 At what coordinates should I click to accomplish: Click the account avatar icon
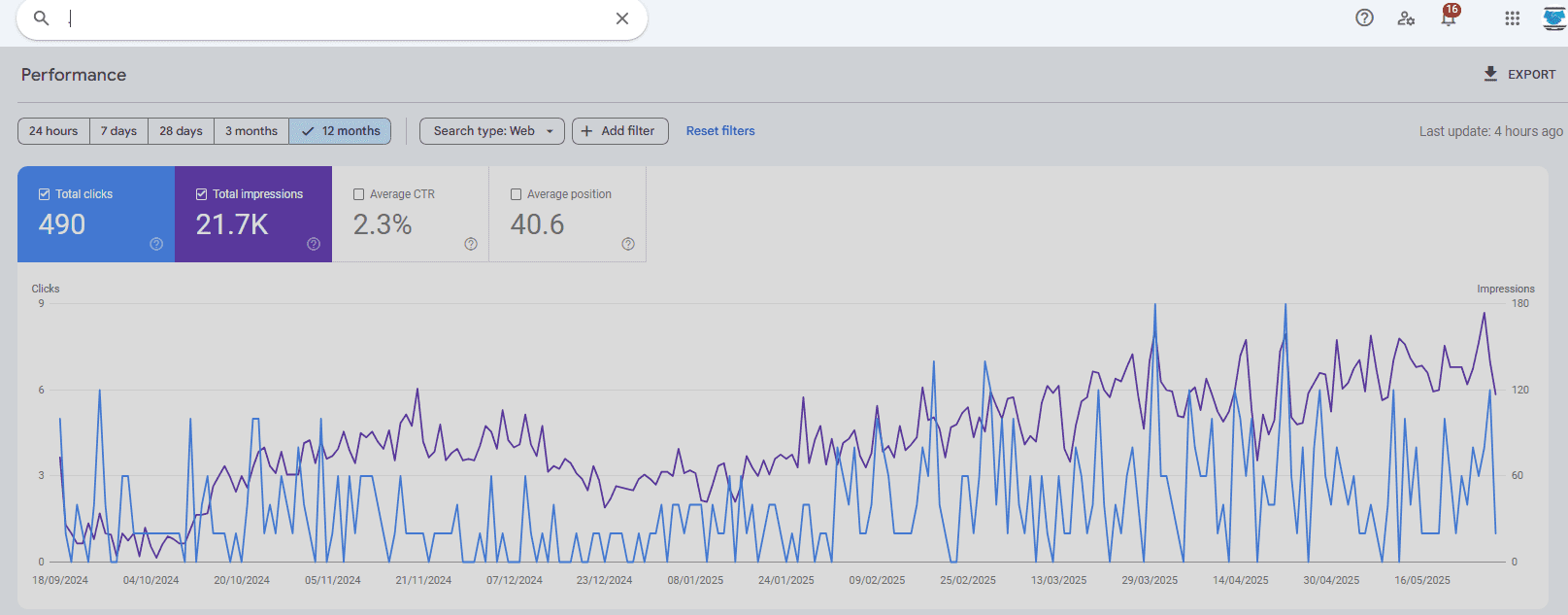1553,18
